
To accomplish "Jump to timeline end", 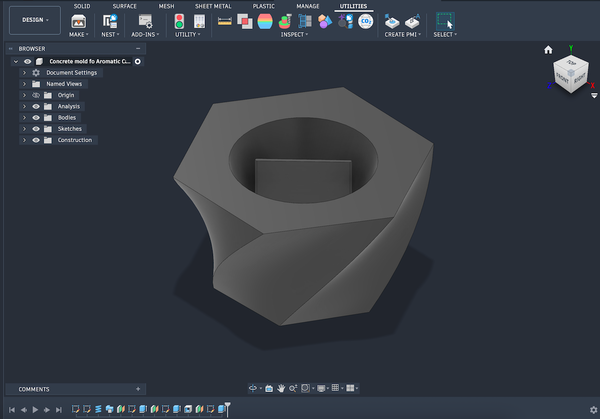I will pyautogui.click(x=59, y=410).
